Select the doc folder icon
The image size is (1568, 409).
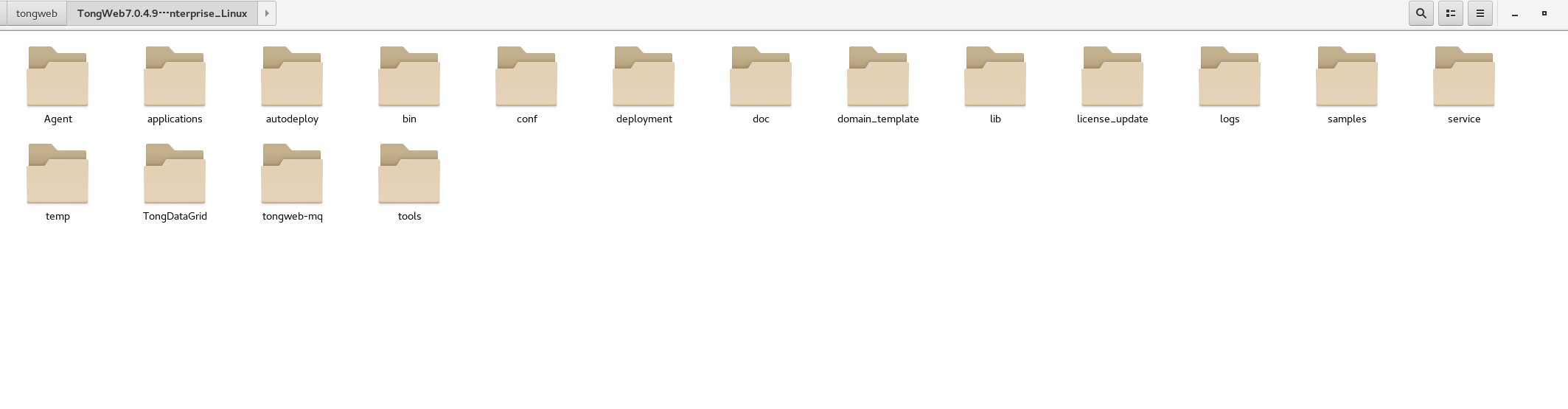(761, 76)
